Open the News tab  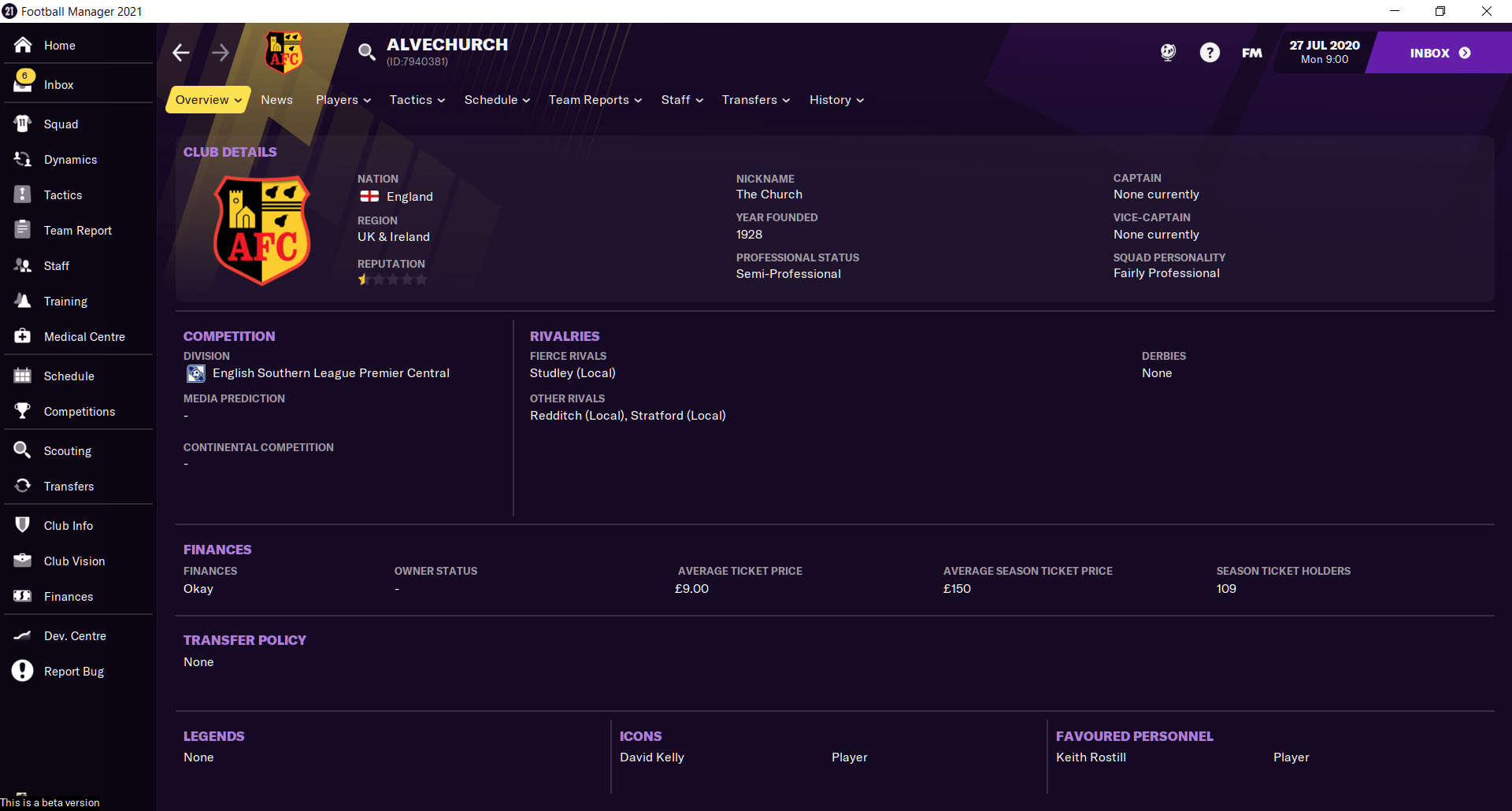[x=277, y=100]
